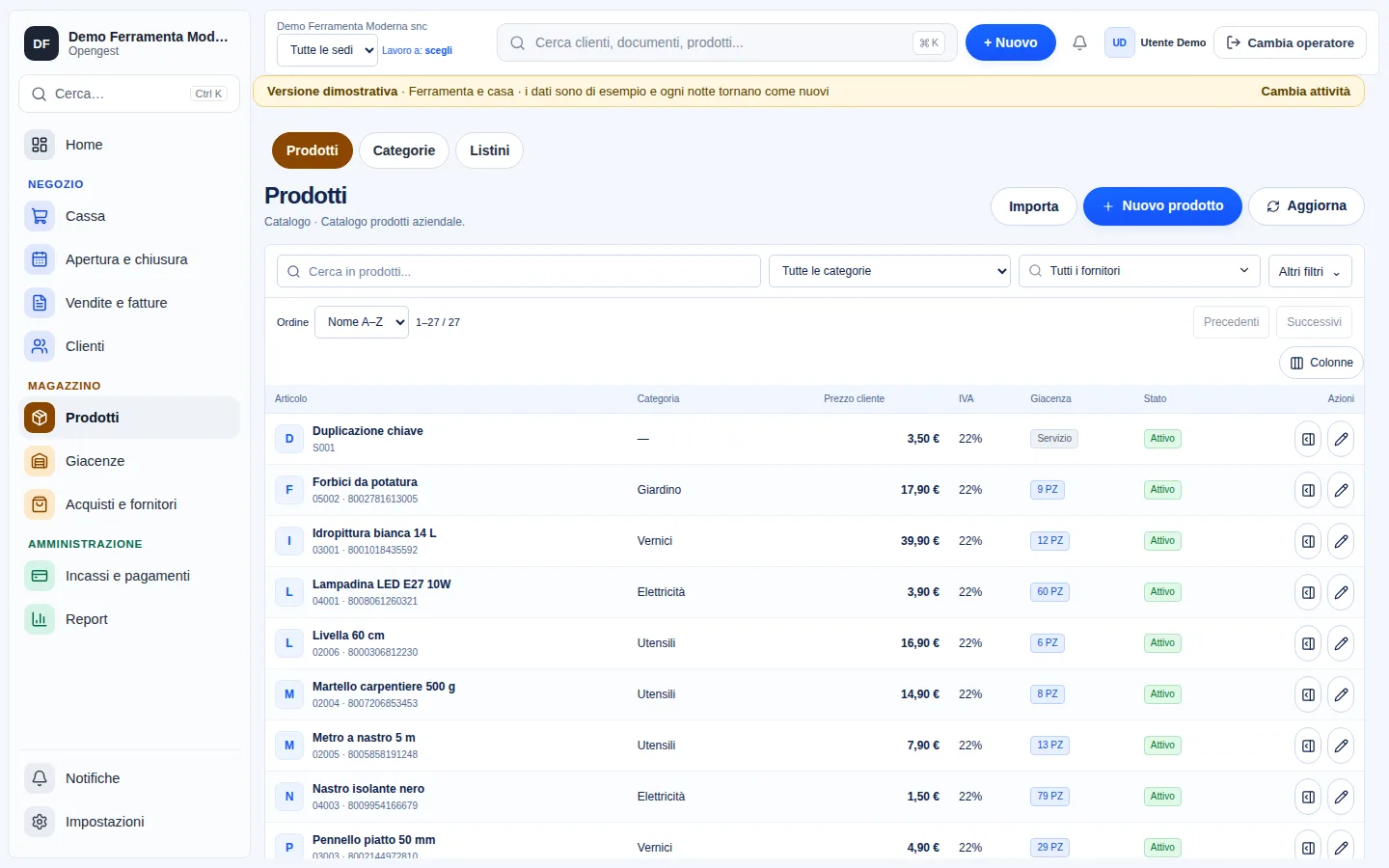Focus the Cerca in prodotti search field
Image resolution: width=1389 pixels, height=868 pixels.
519,271
